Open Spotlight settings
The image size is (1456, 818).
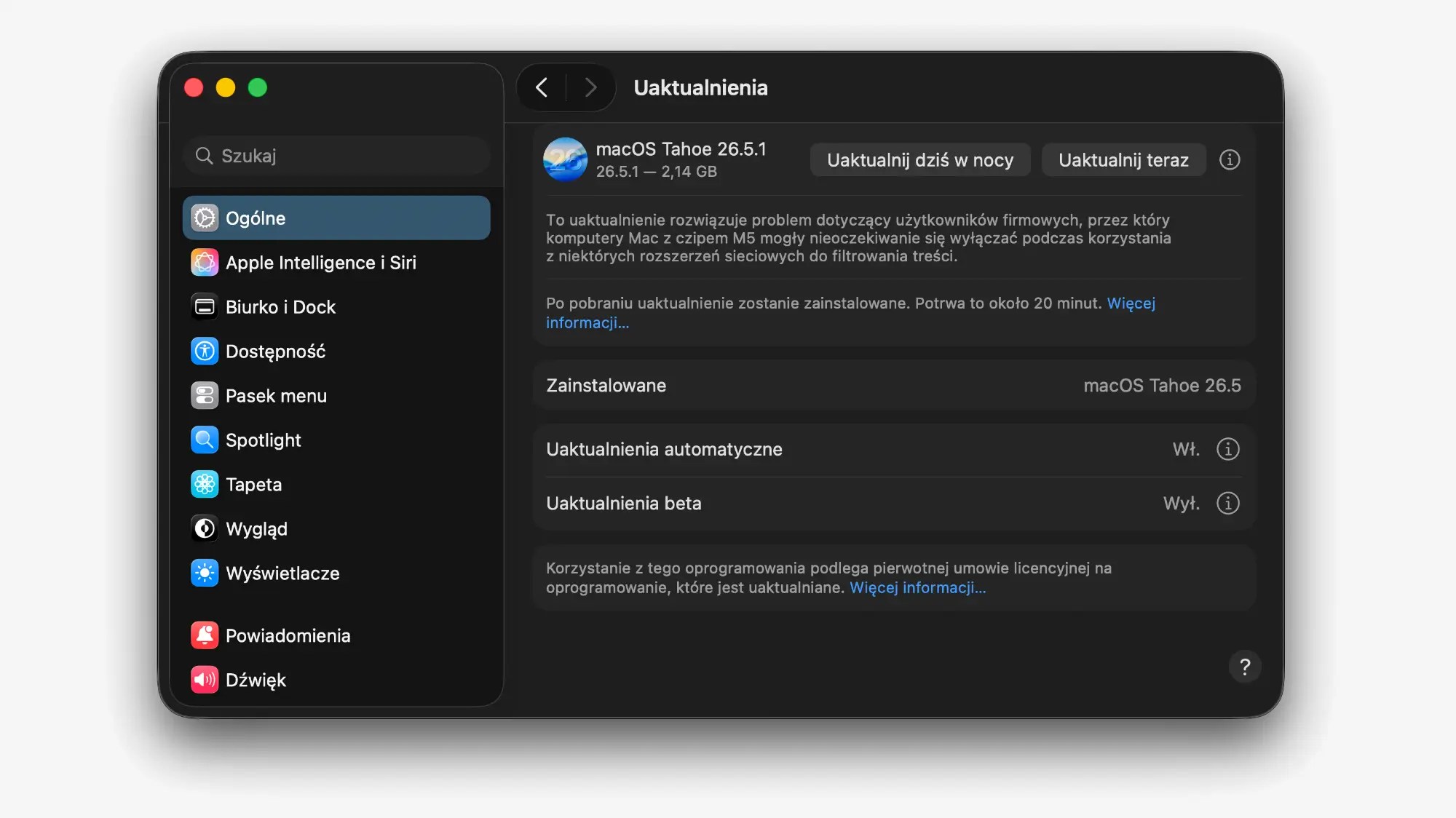click(336, 440)
